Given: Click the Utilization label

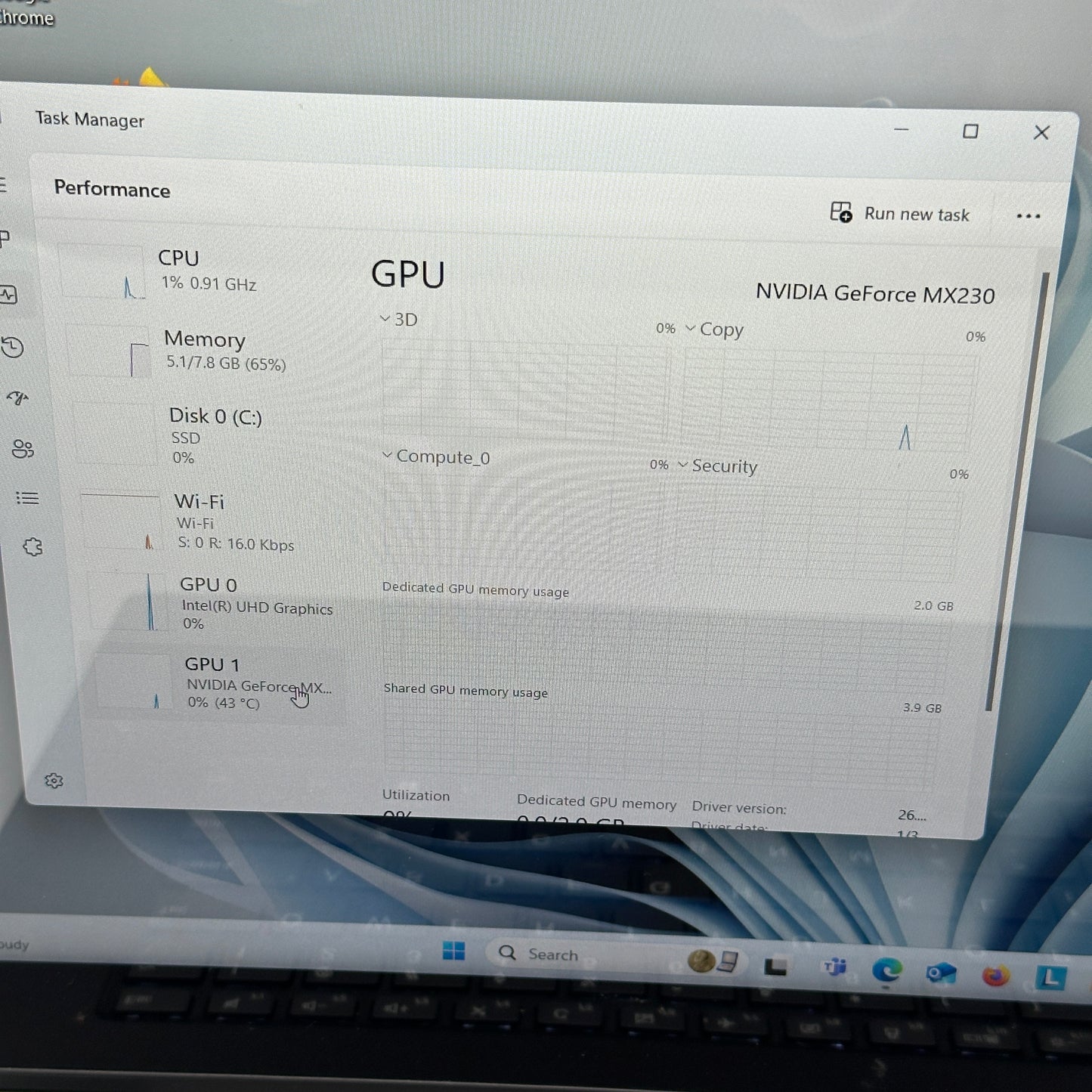Looking at the screenshot, I should pos(416,795).
